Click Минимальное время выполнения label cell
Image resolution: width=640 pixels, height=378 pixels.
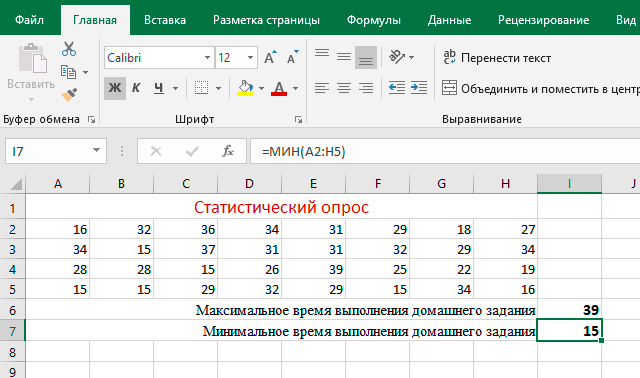[x=282, y=331]
